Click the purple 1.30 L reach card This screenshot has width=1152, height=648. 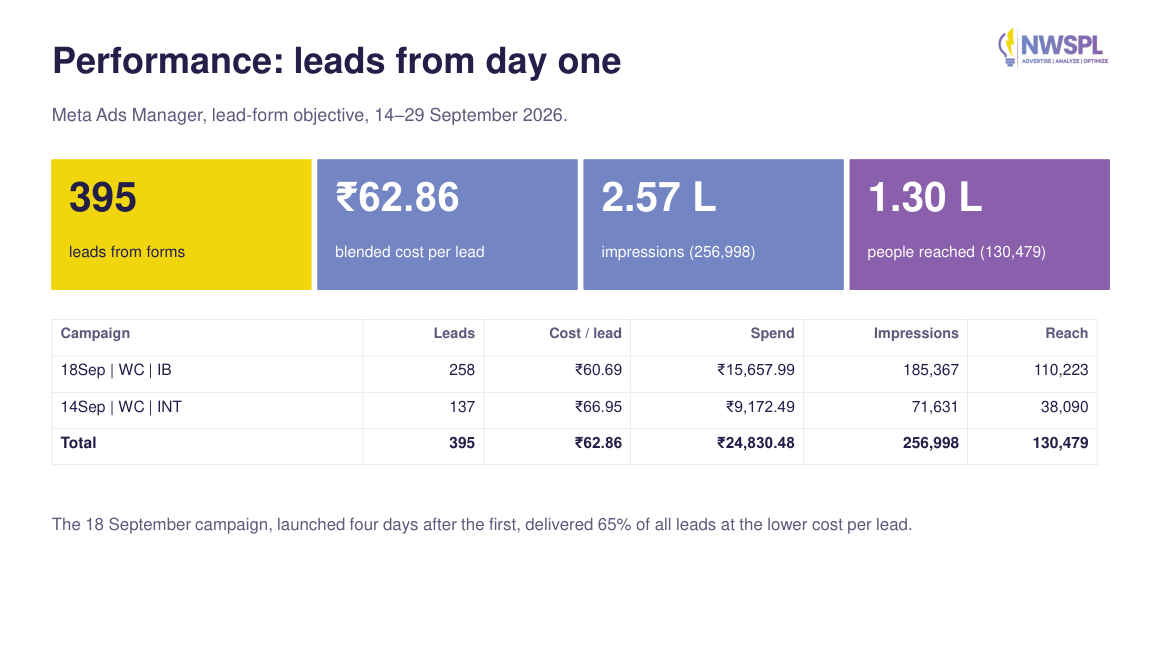[979, 224]
